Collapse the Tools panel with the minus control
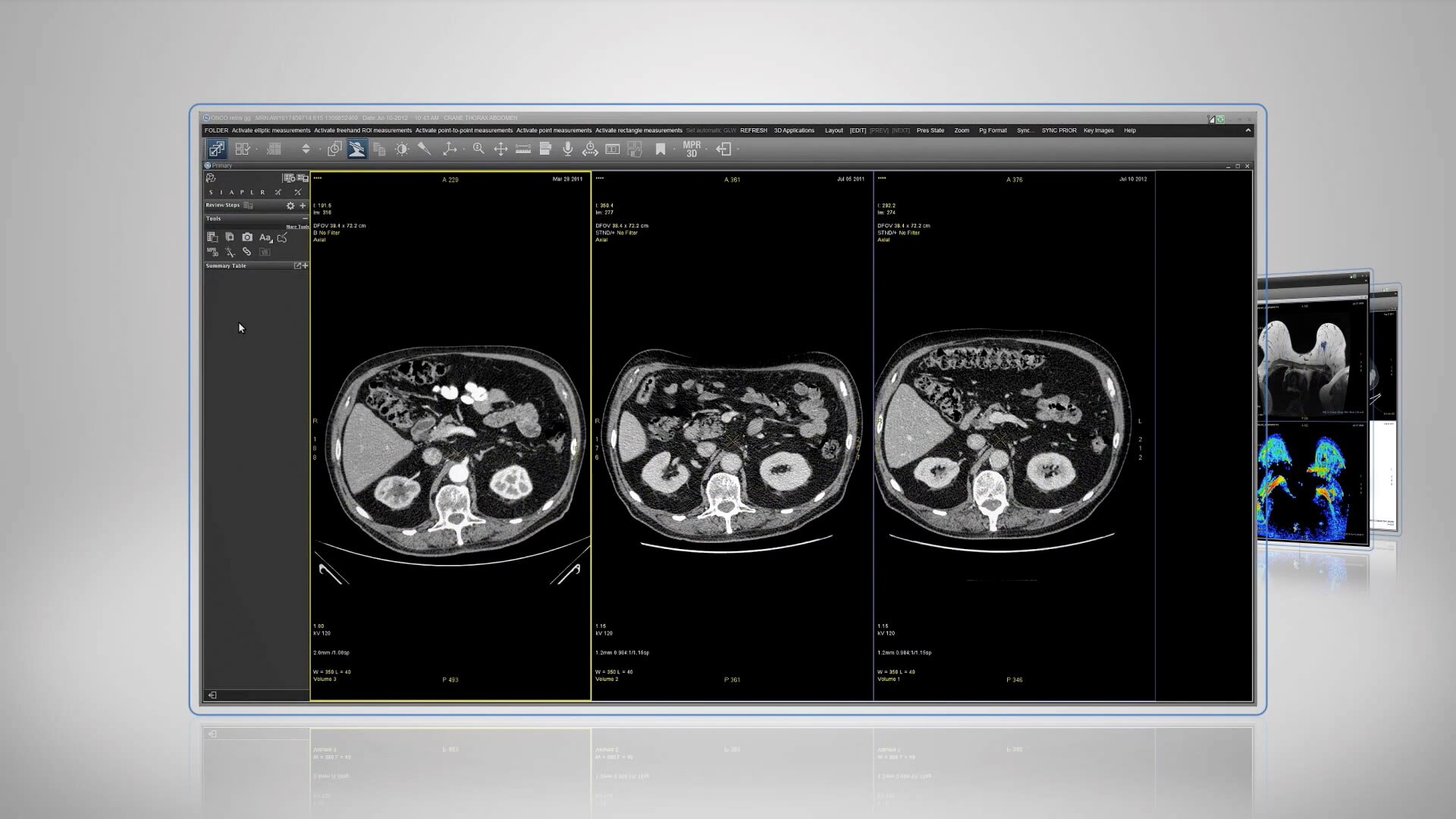This screenshot has width=1456, height=819. 305,218
